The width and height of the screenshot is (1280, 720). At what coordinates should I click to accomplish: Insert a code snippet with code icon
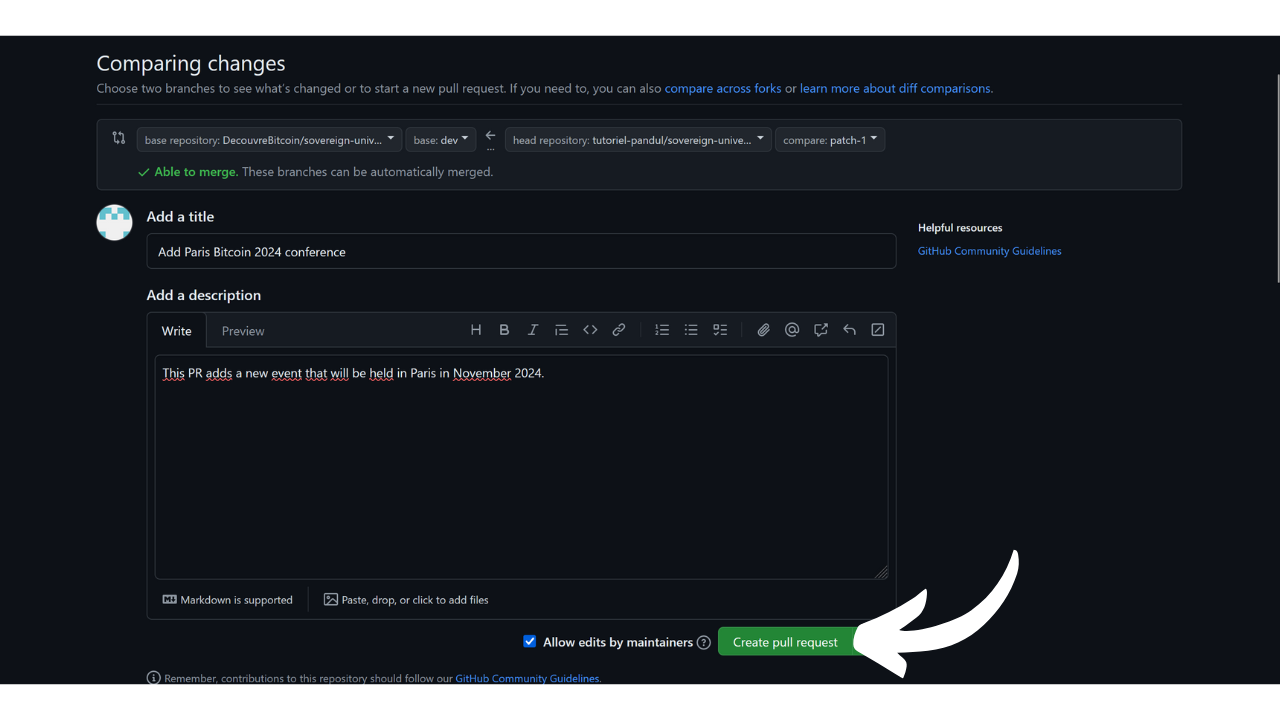click(590, 330)
